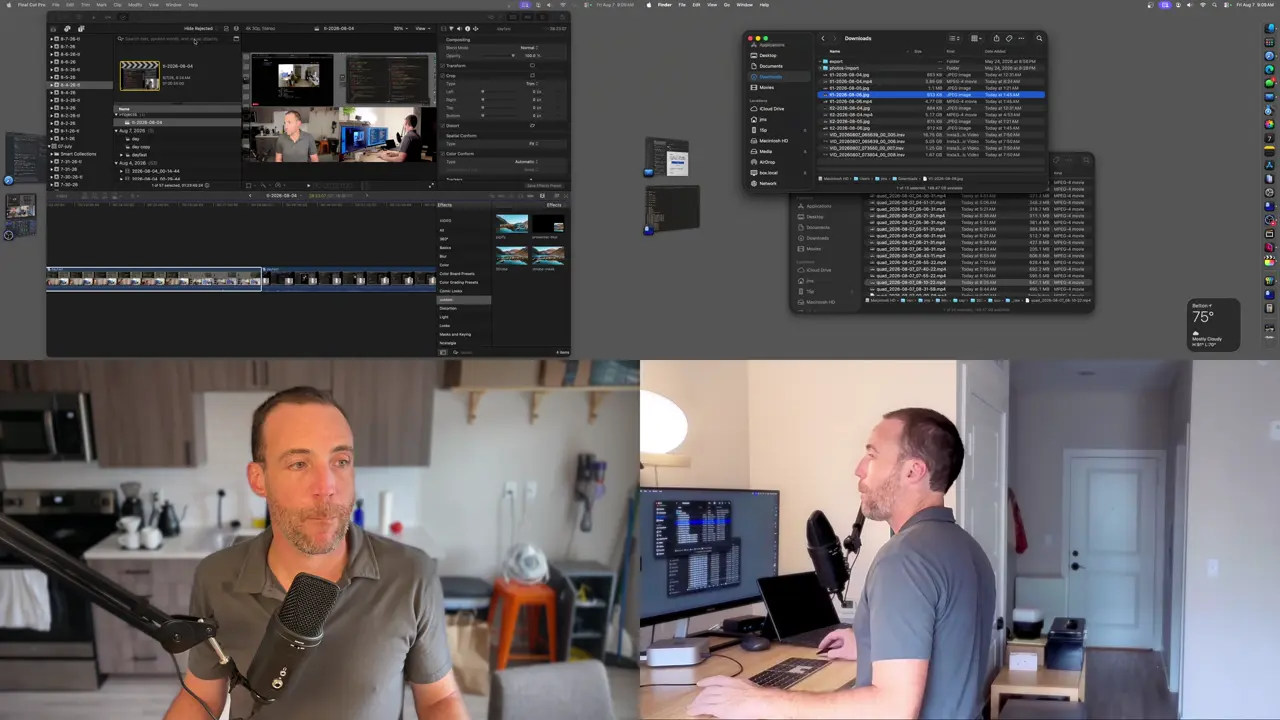Open the Mark menu in Final Cut Pro

click(x=102, y=5)
